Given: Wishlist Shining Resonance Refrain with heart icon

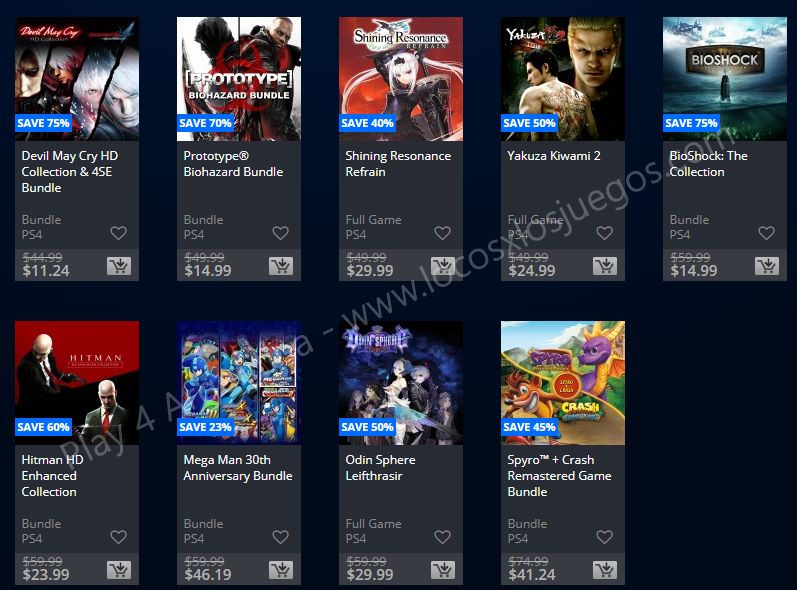Looking at the screenshot, I should (x=443, y=233).
